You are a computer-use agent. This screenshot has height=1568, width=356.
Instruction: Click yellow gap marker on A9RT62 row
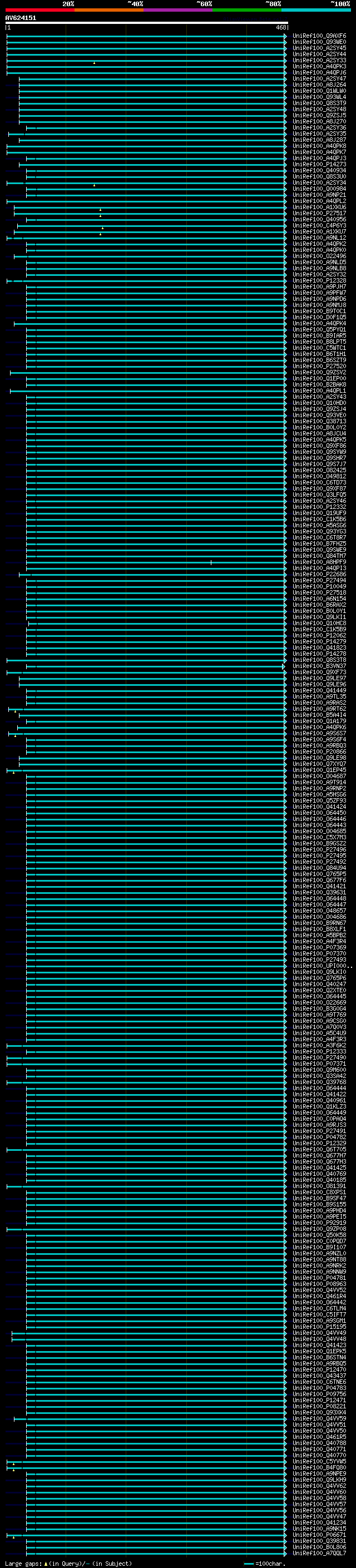[15, 711]
